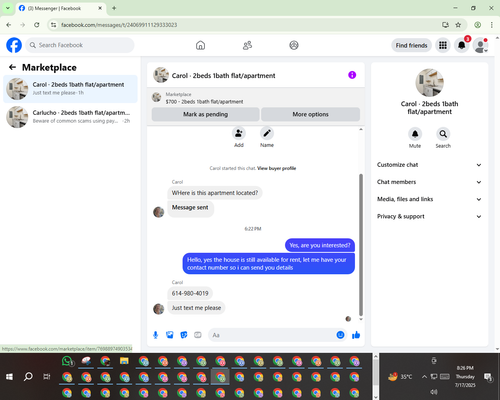Click the voice clip microphone icon
Viewport: 500px width, 400px height.
[x=155, y=335]
